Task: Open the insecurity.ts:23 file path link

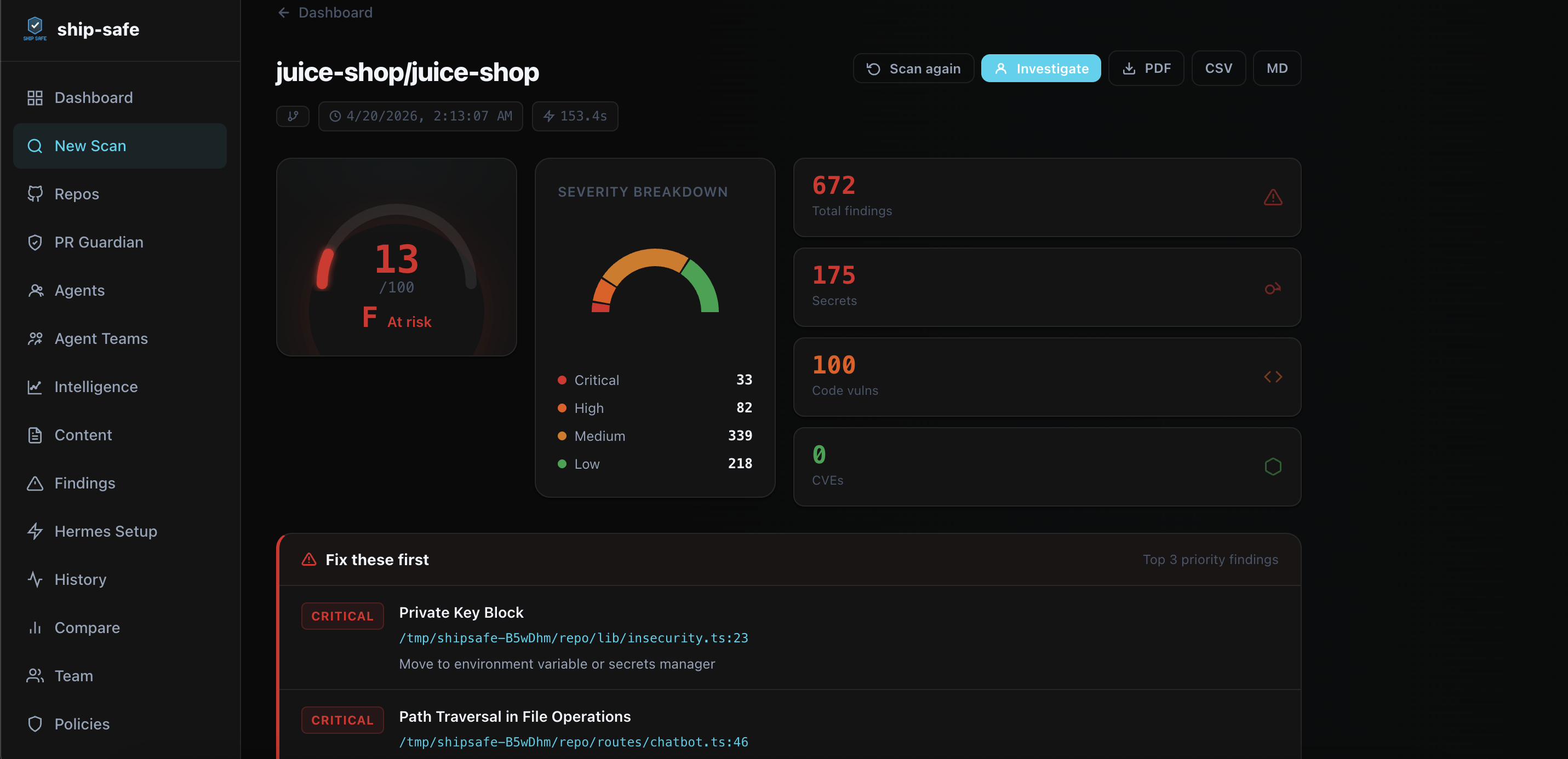Action: tap(574, 638)
